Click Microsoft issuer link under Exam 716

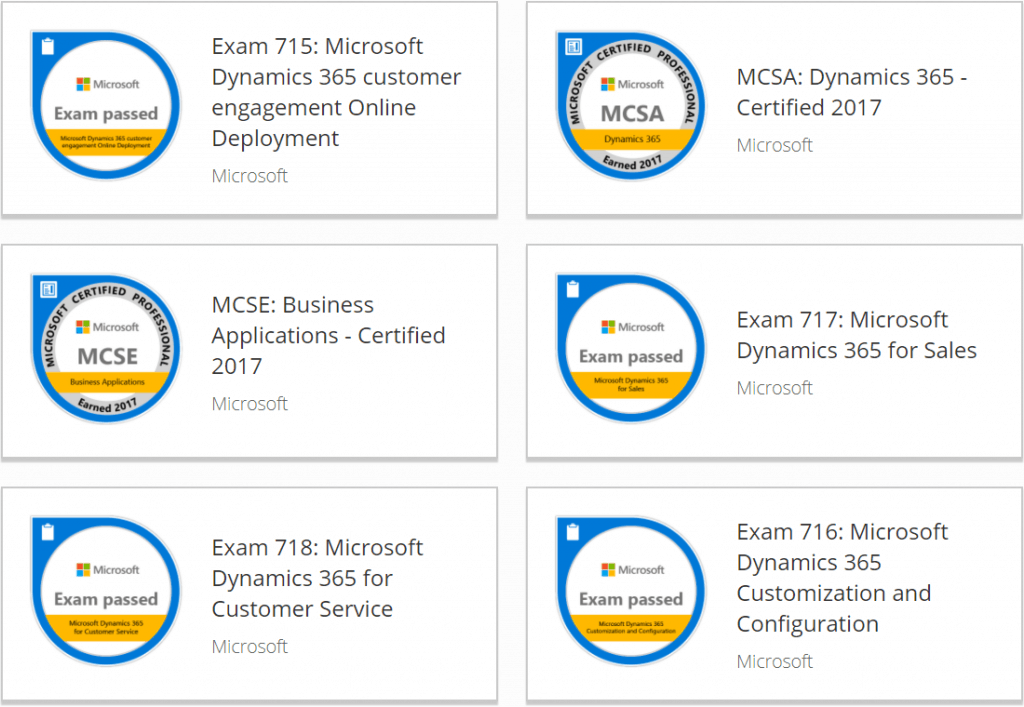(x=775, y=661)
